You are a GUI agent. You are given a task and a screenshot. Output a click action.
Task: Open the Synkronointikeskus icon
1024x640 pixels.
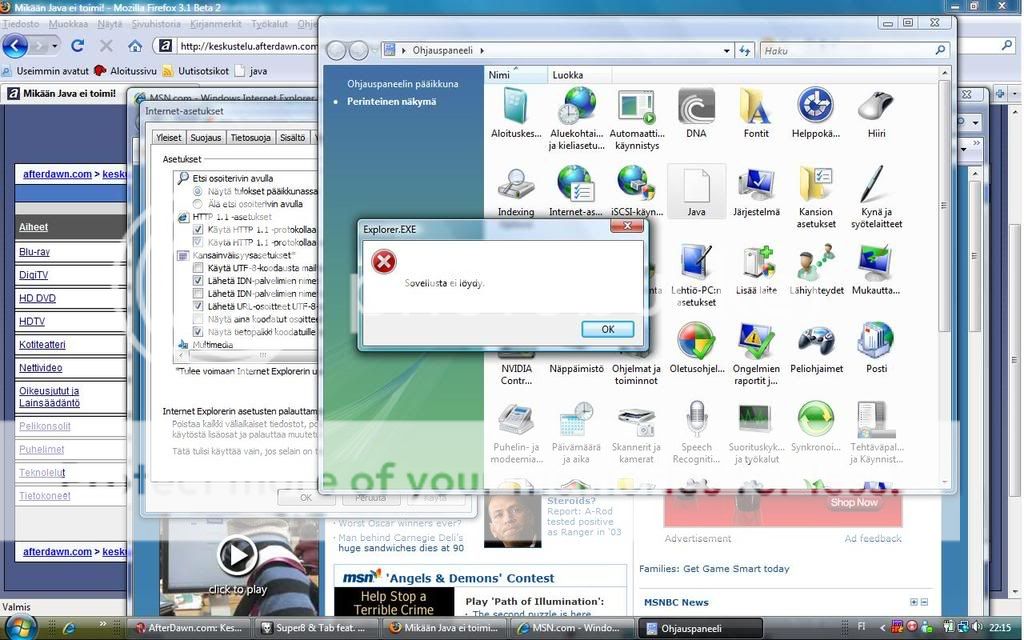pyautogui.click(x=816, y=426)
